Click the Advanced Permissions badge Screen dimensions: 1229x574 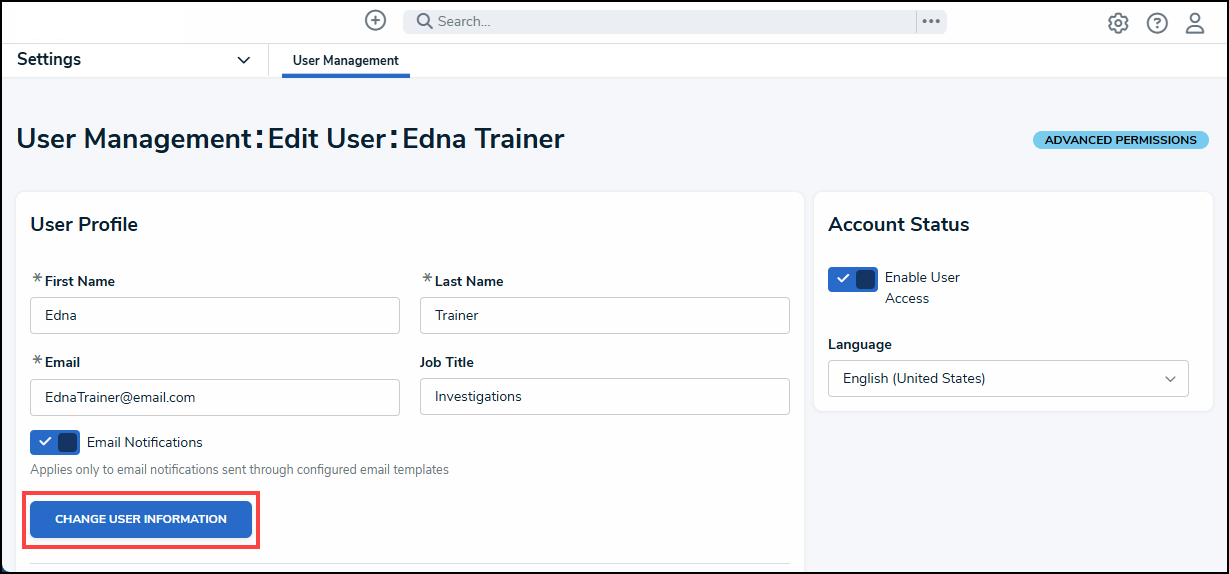[x=1120, y=140]
